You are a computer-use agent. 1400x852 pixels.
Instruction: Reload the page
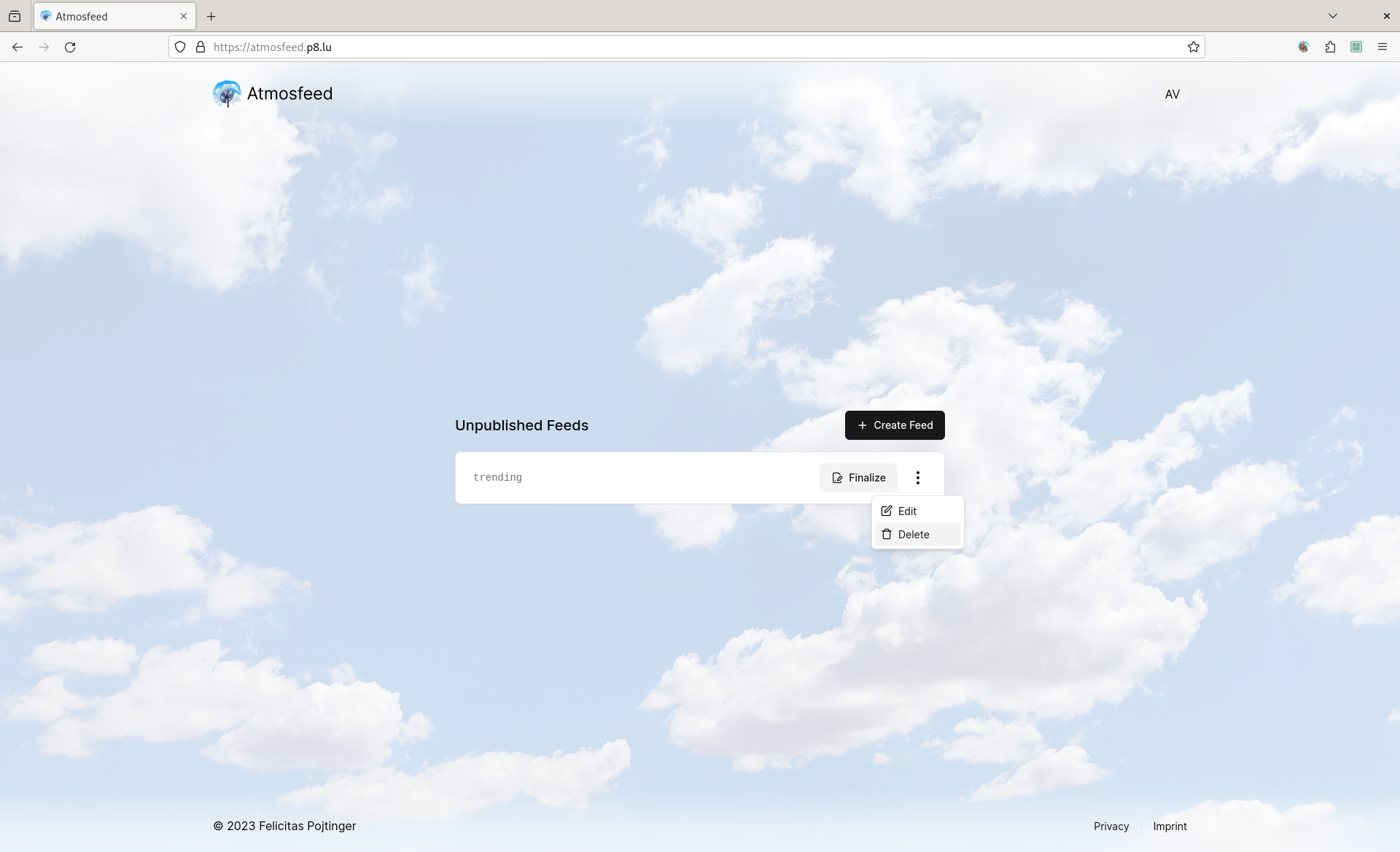tap(70, 47)
